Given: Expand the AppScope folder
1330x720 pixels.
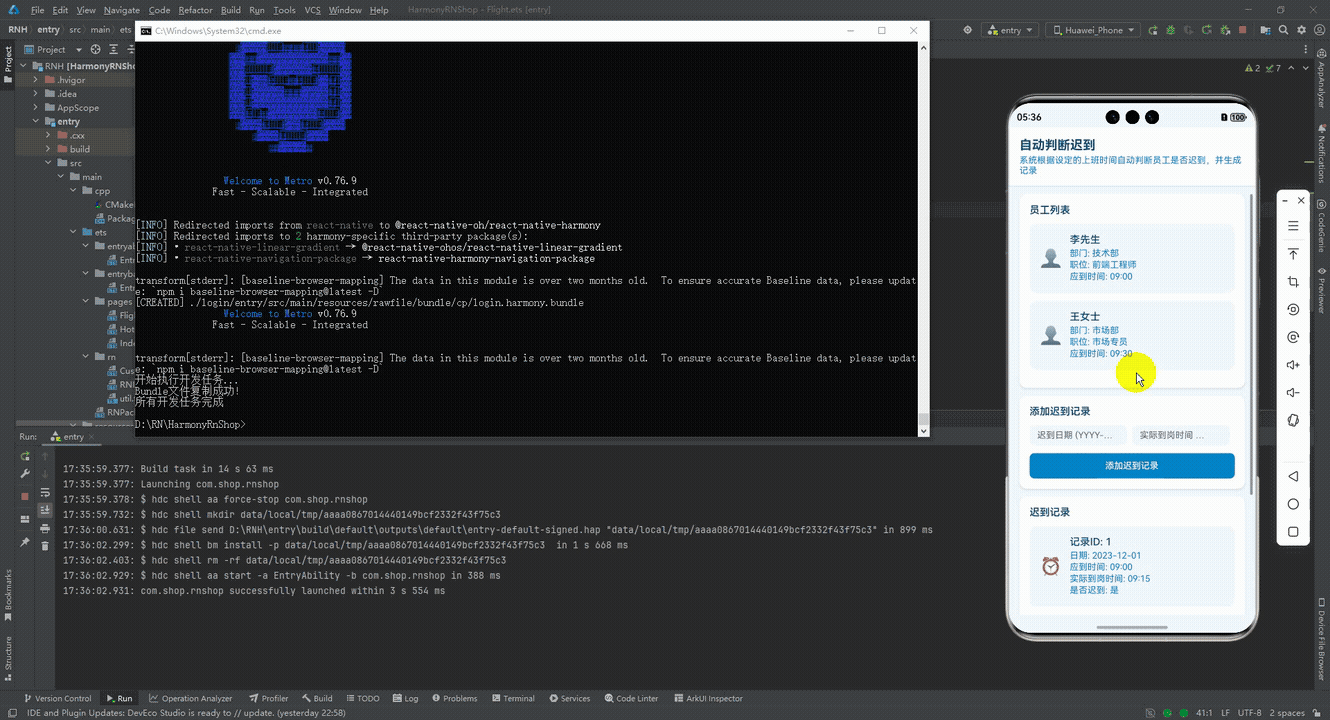Looking at the screenshot, I should coord(36,107).
